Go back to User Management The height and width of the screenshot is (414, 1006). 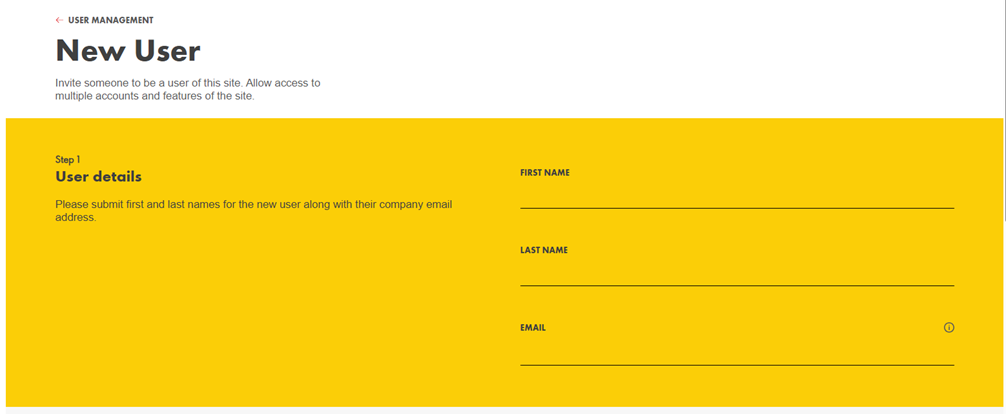pyautogui.click(x=110, y=20)
